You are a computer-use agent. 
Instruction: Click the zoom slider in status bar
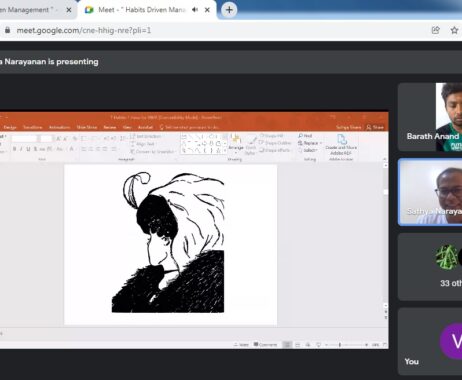click(x=346, y=345)
